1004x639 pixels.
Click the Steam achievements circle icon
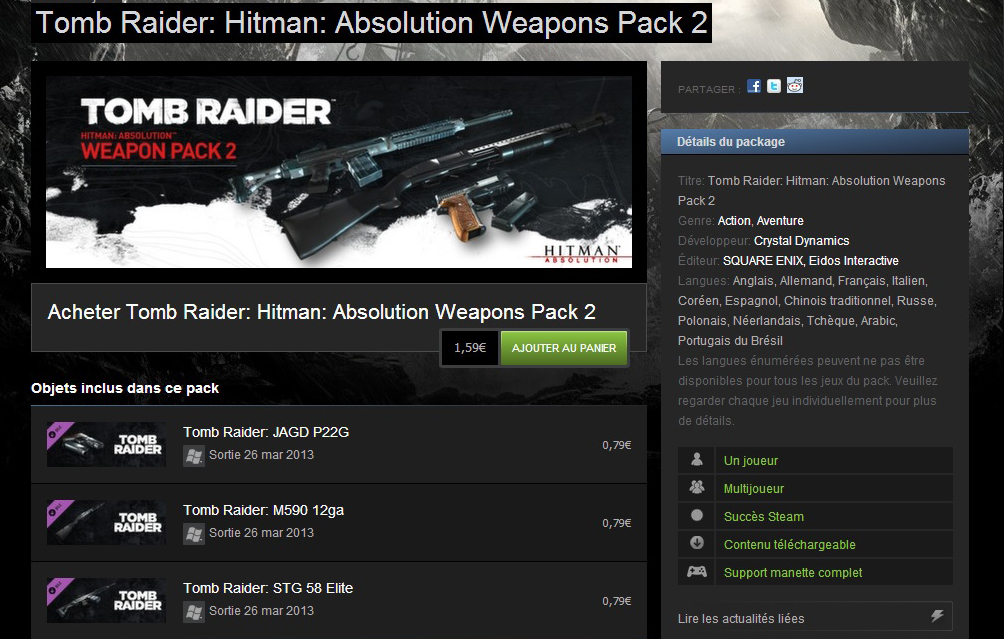(x=697, y=515)
